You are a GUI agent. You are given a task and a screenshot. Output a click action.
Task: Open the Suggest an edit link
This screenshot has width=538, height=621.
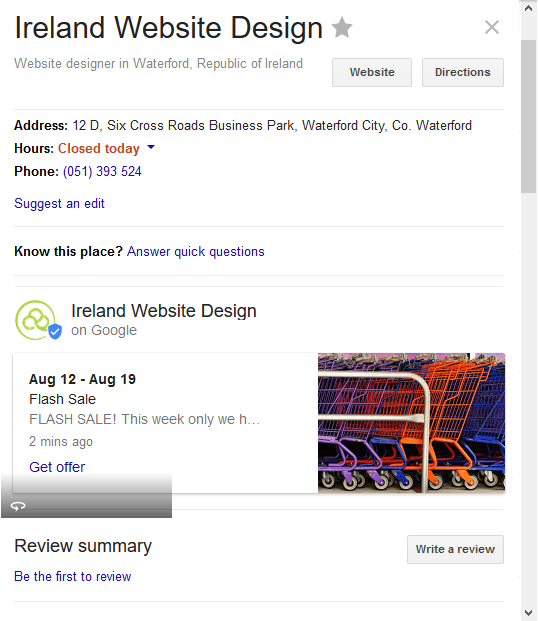tap(59, 204)
